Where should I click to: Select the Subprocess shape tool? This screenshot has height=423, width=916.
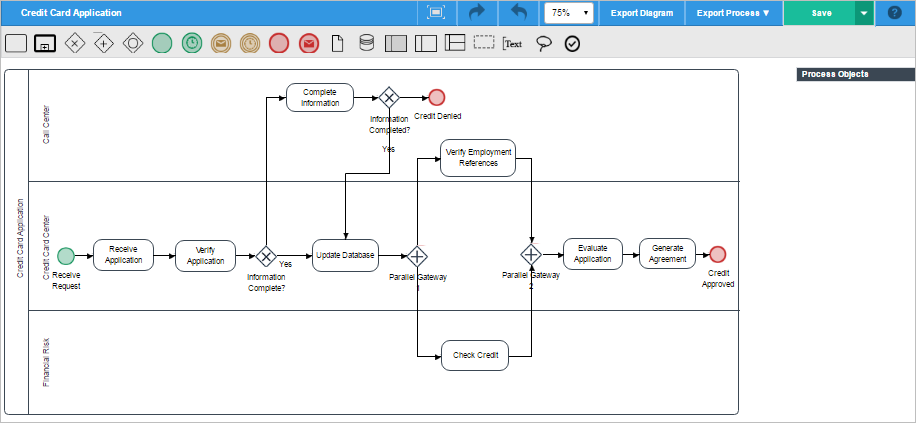(45, 43)
